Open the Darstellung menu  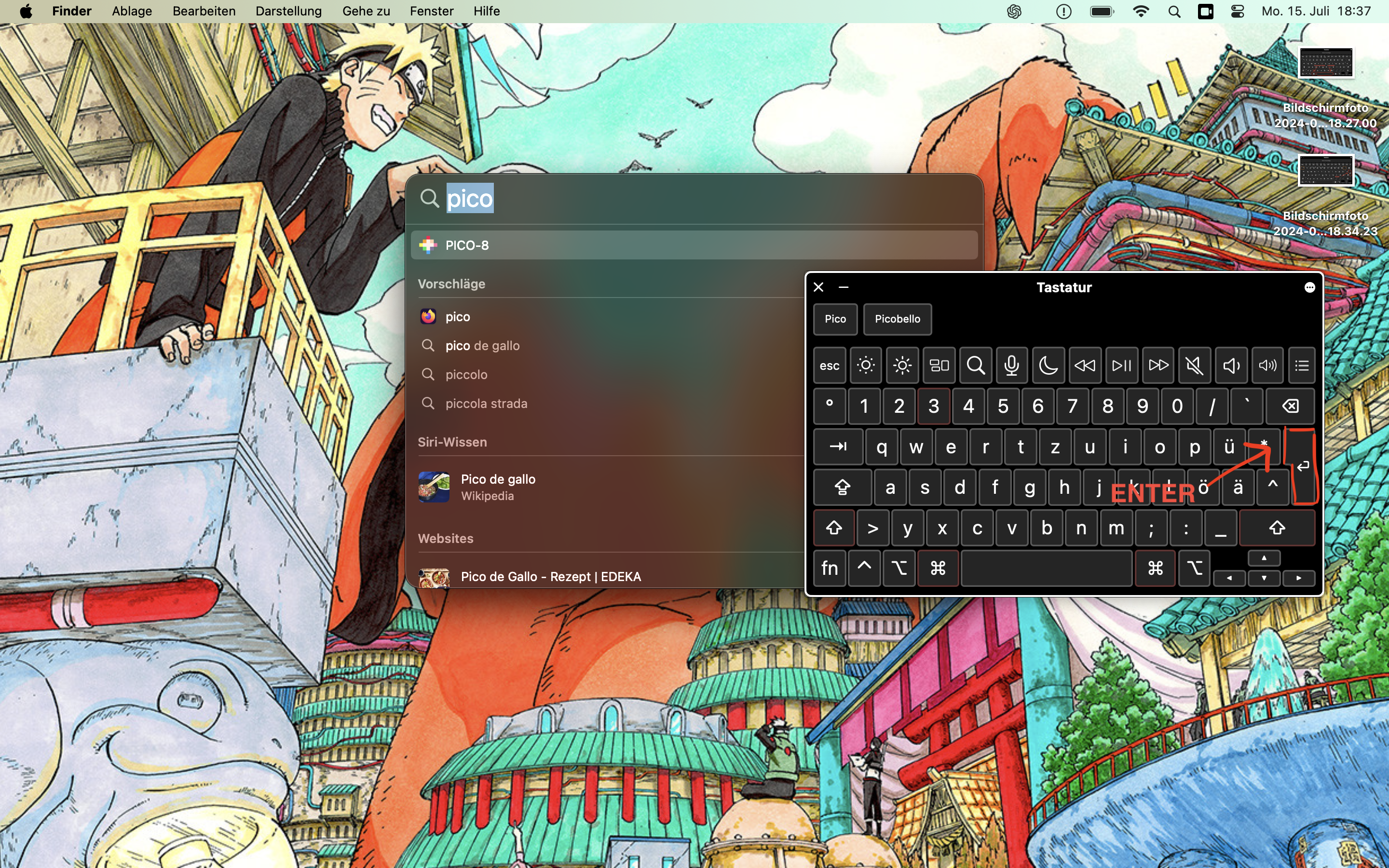click(288, 12)
